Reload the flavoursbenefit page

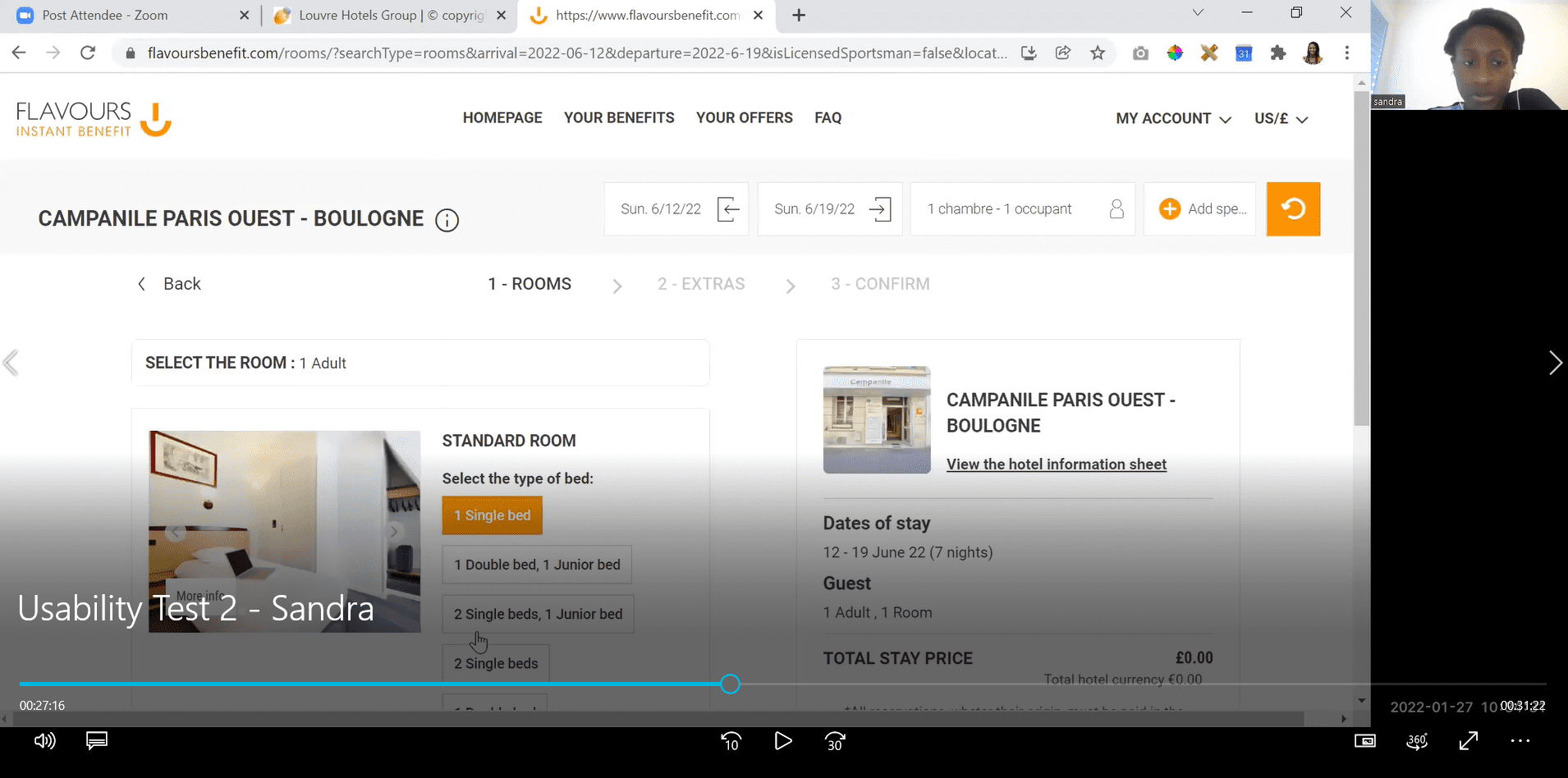click(x=88, y=53)
